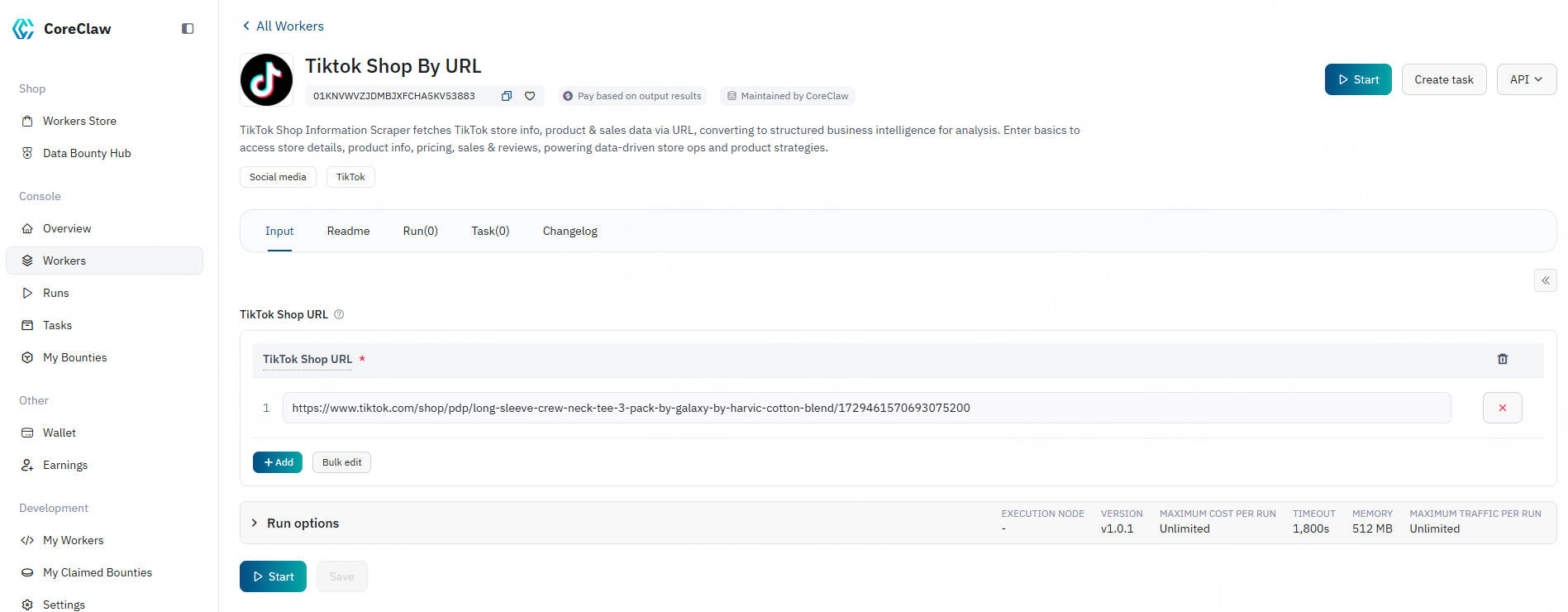Favorite the worker with heart icon
This screenshot has width=1568, height=612.
(530, 96)
